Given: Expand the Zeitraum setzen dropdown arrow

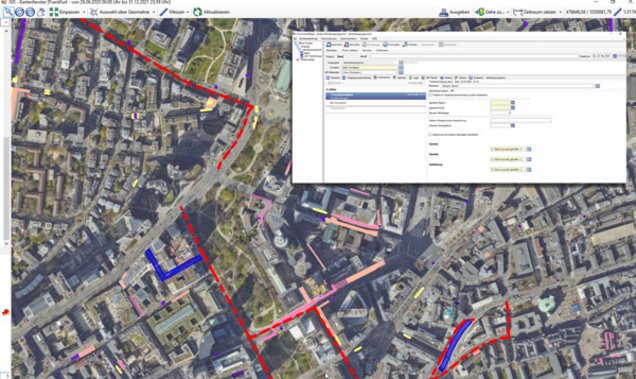Looking at the screenshot, I should [x=561, y=12].
